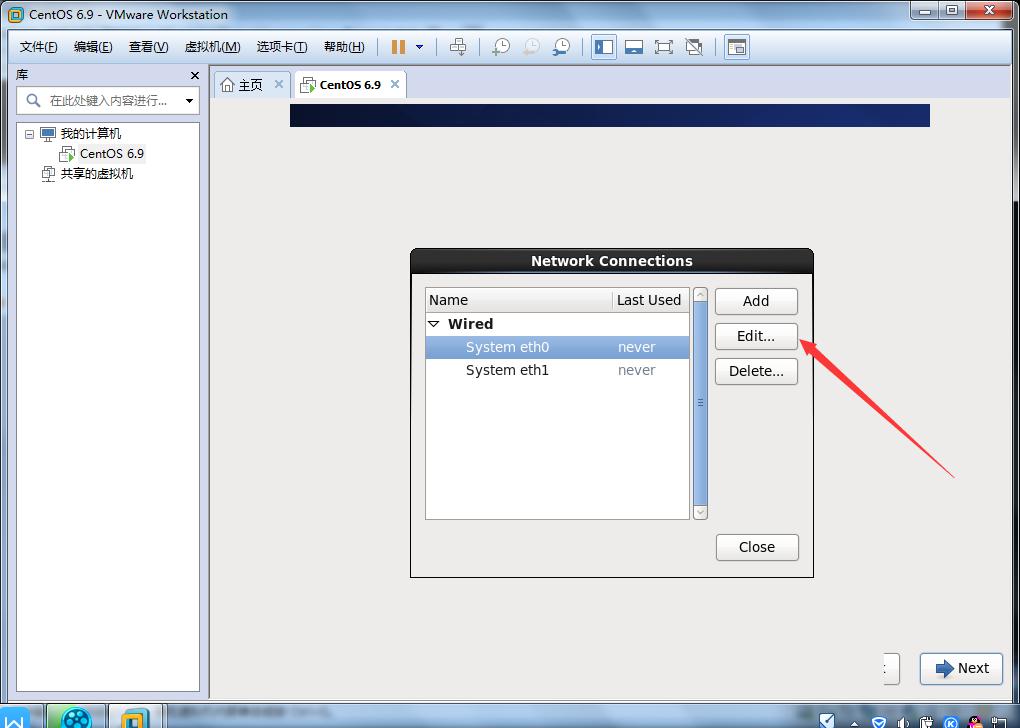Close the CentOS 6.9 tab
Viewport: 1020px width, 728px height.
point(395,84)
